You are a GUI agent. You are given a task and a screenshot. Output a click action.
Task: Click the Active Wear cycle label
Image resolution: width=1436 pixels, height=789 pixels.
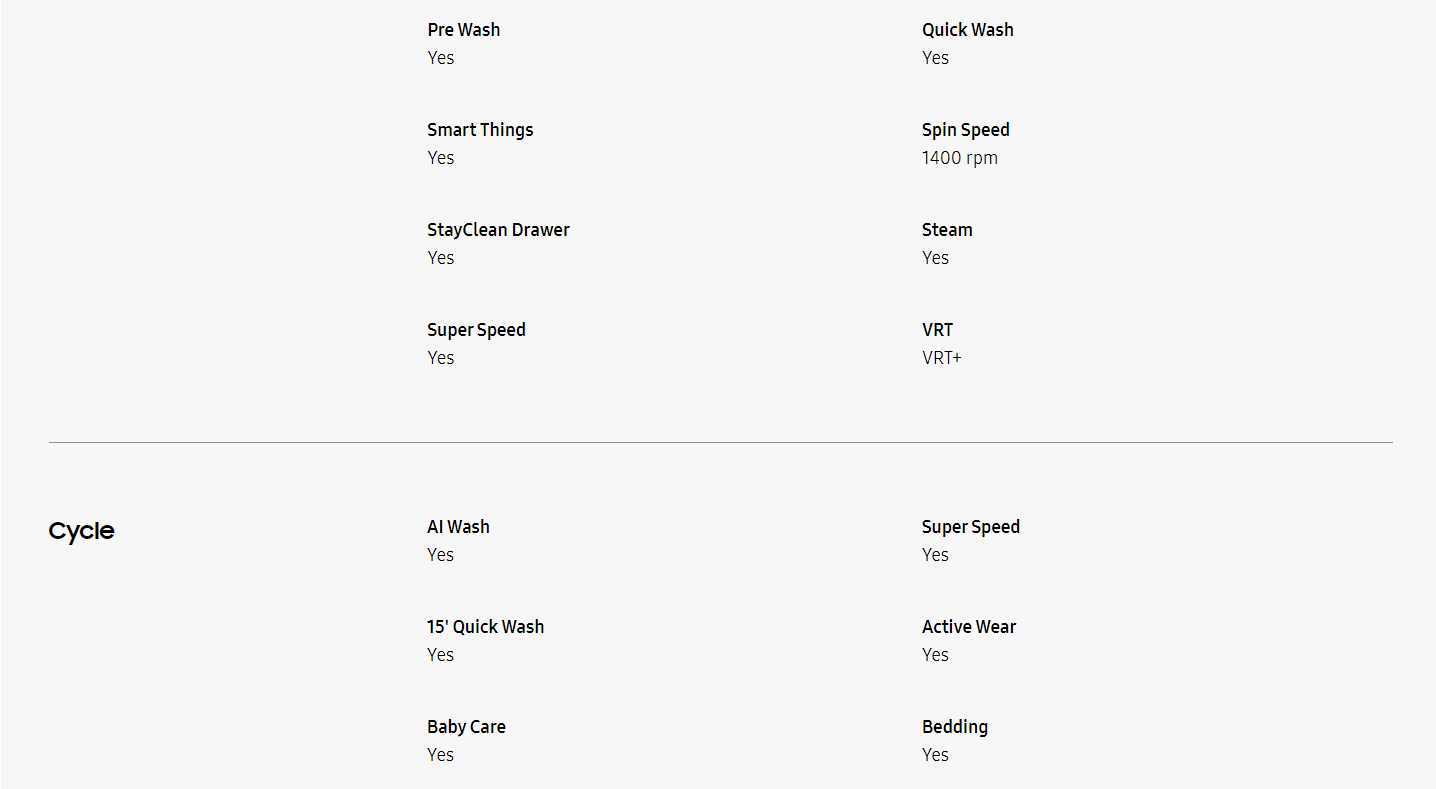968,627
